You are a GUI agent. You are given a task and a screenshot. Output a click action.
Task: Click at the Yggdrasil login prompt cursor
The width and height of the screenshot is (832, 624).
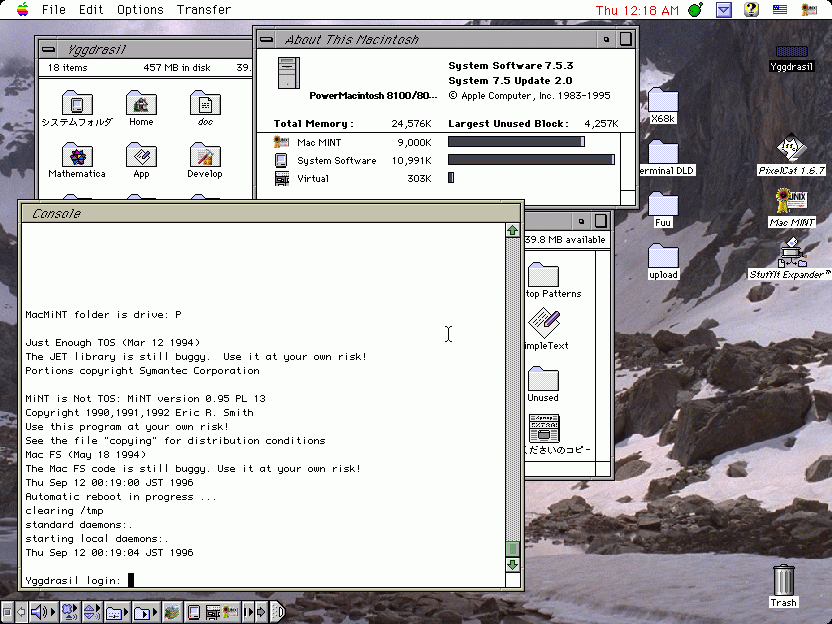pos(131,580)
